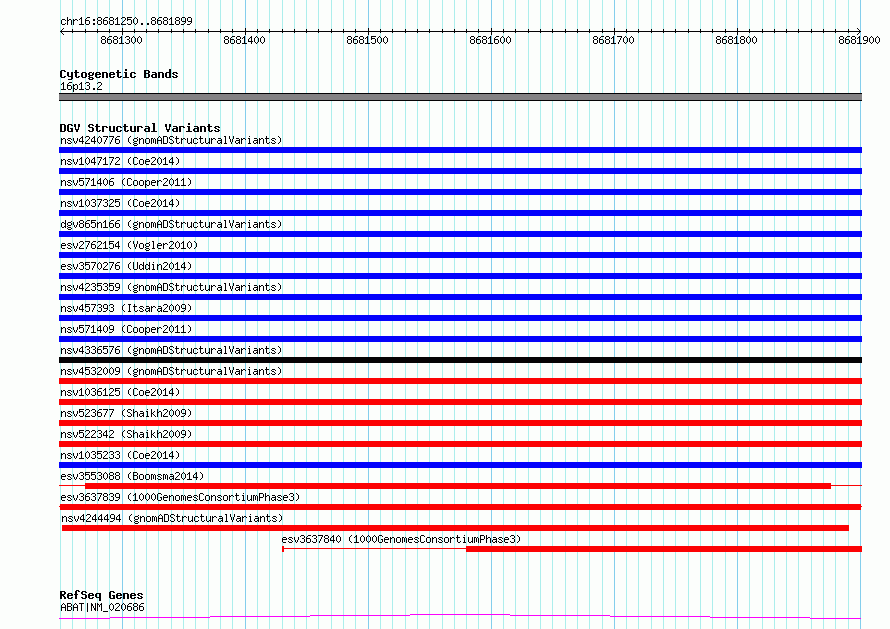The width and height of the screenshot is (890, 629).
Task: Open the ABAT|NM_020686 gene label
Action: click(x=102, y=607)
